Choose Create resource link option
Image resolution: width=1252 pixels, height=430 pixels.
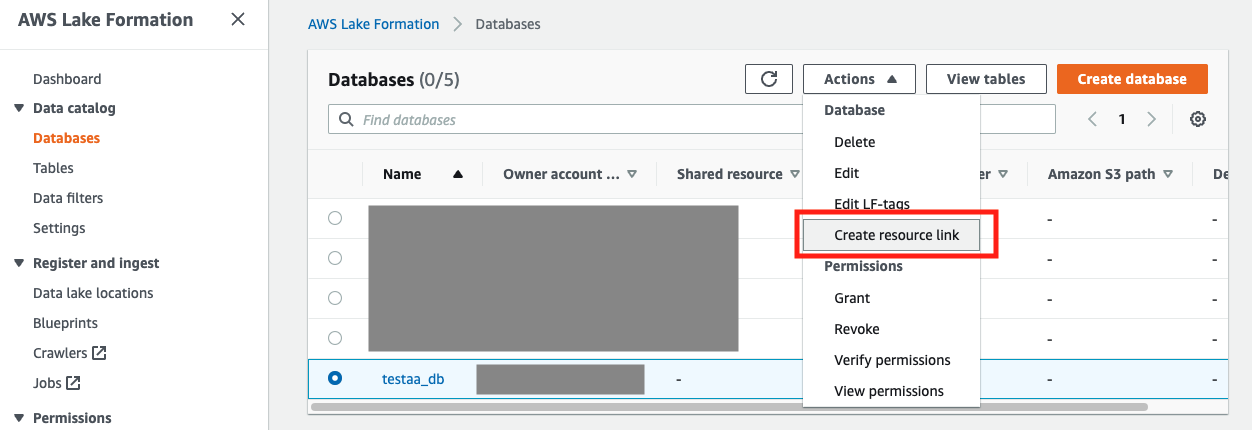coord(891,235)
